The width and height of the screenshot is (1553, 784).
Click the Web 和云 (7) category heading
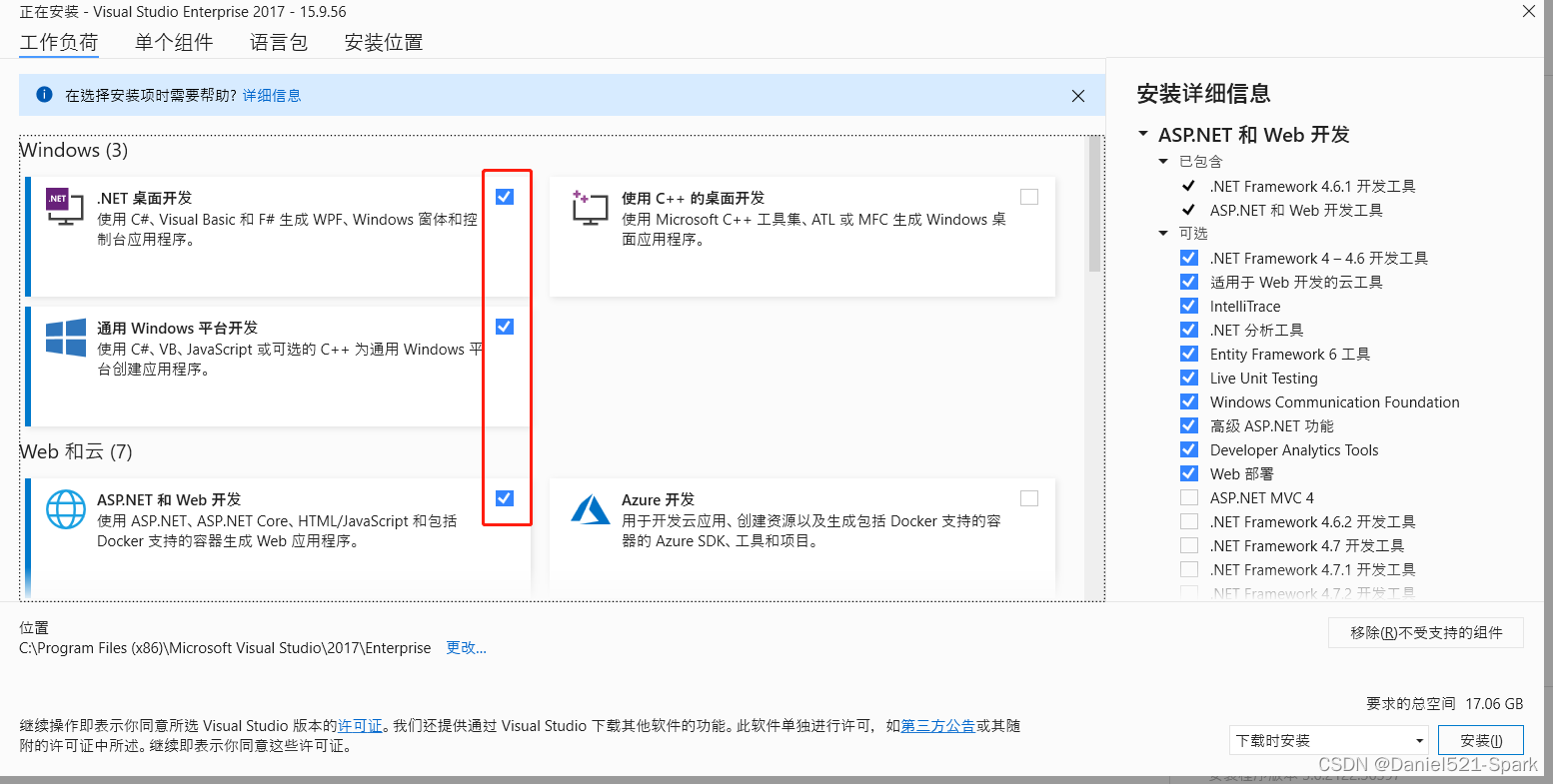[76, 451]
